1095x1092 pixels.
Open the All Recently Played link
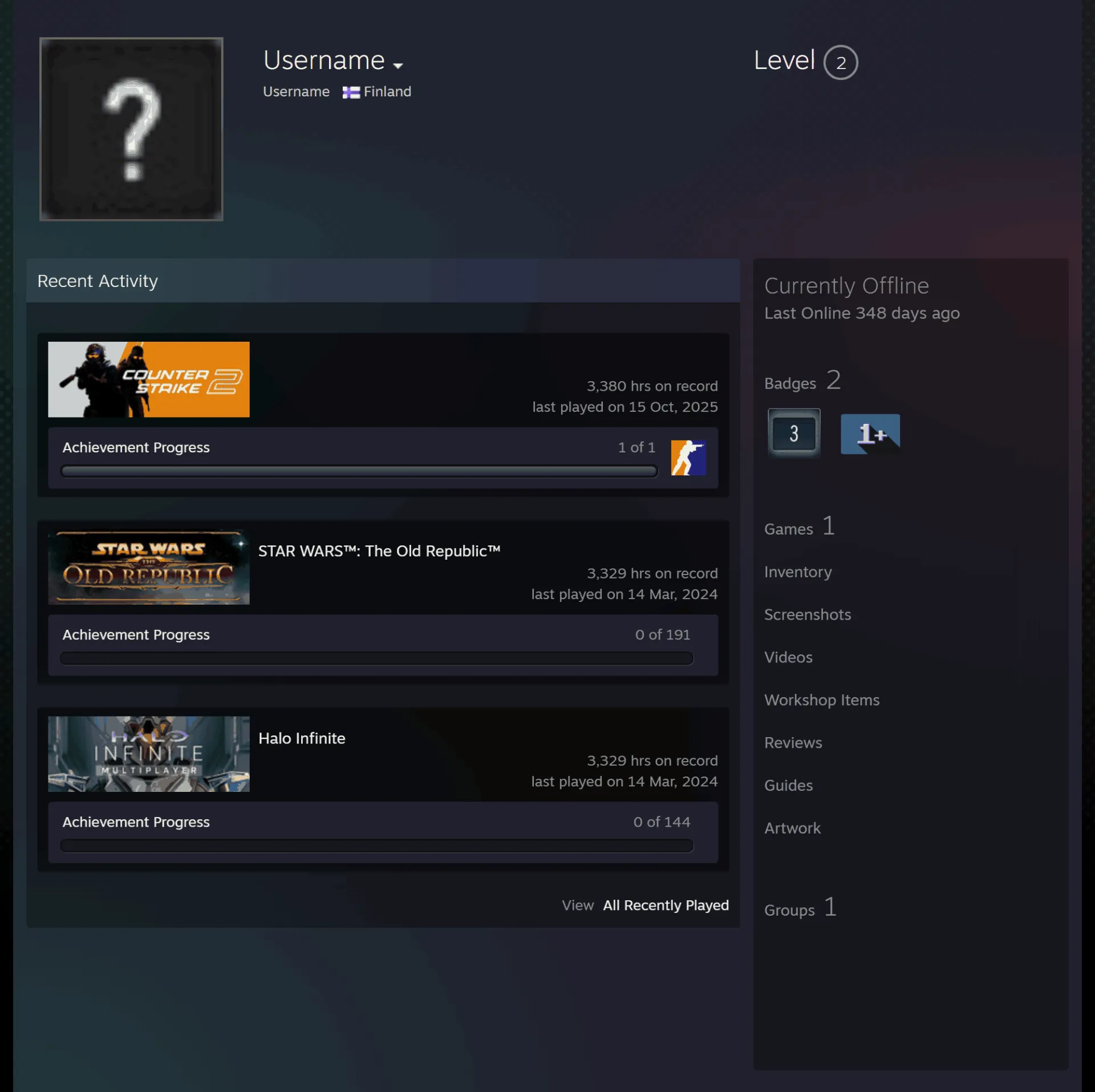(666, 905)
